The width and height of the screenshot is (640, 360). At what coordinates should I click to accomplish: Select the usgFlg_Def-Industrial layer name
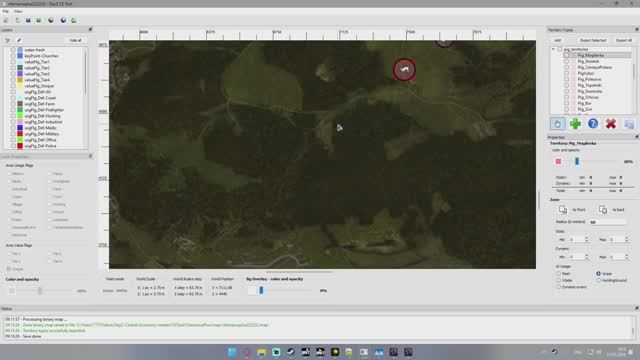tap(43, 122)
